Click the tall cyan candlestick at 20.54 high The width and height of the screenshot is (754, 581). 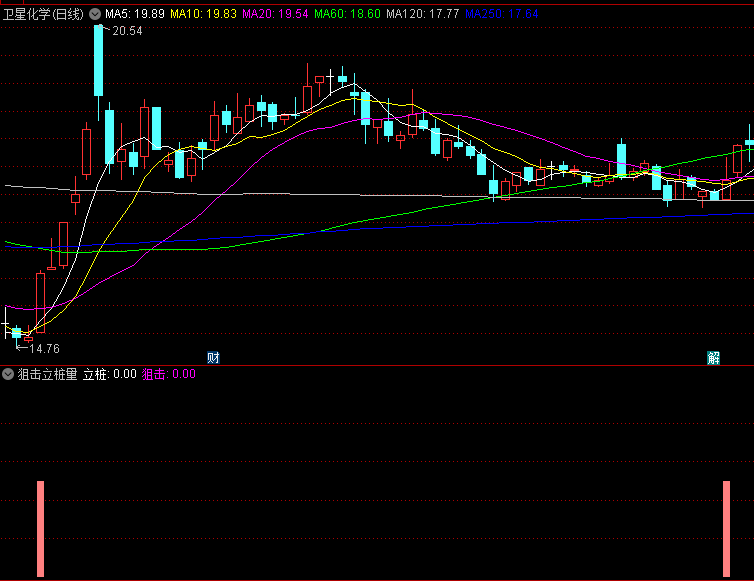[x=99, y=72]
